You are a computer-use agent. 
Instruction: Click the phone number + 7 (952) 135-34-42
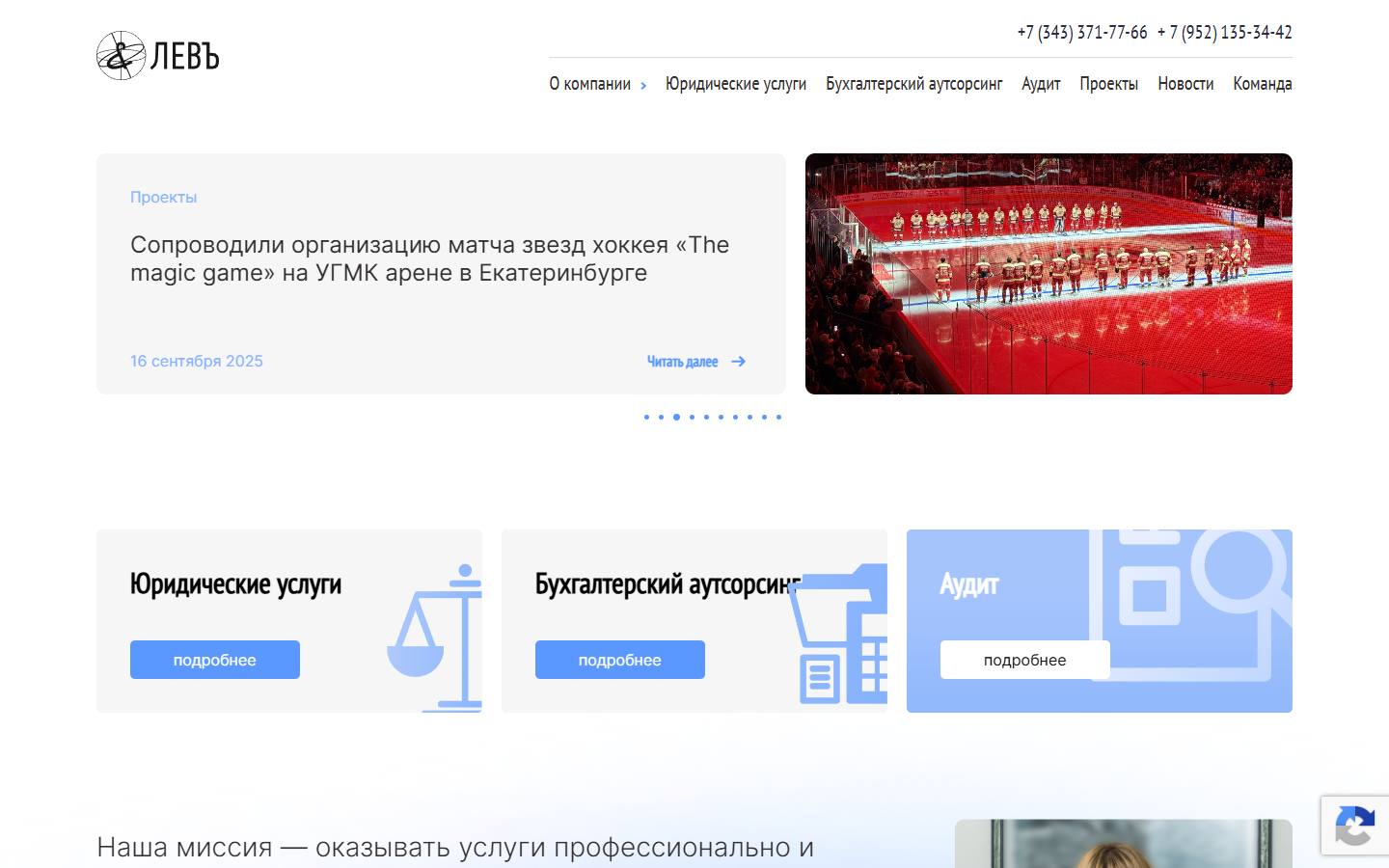(x=1225, y=32)
